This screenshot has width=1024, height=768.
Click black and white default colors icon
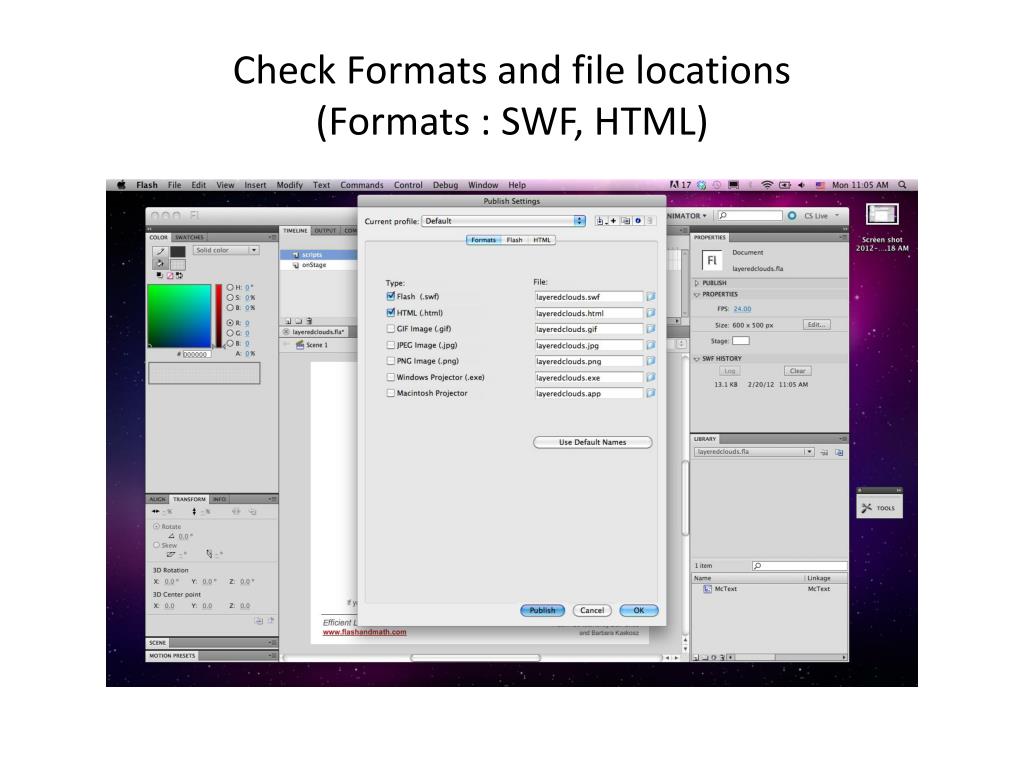coord(159,276)
